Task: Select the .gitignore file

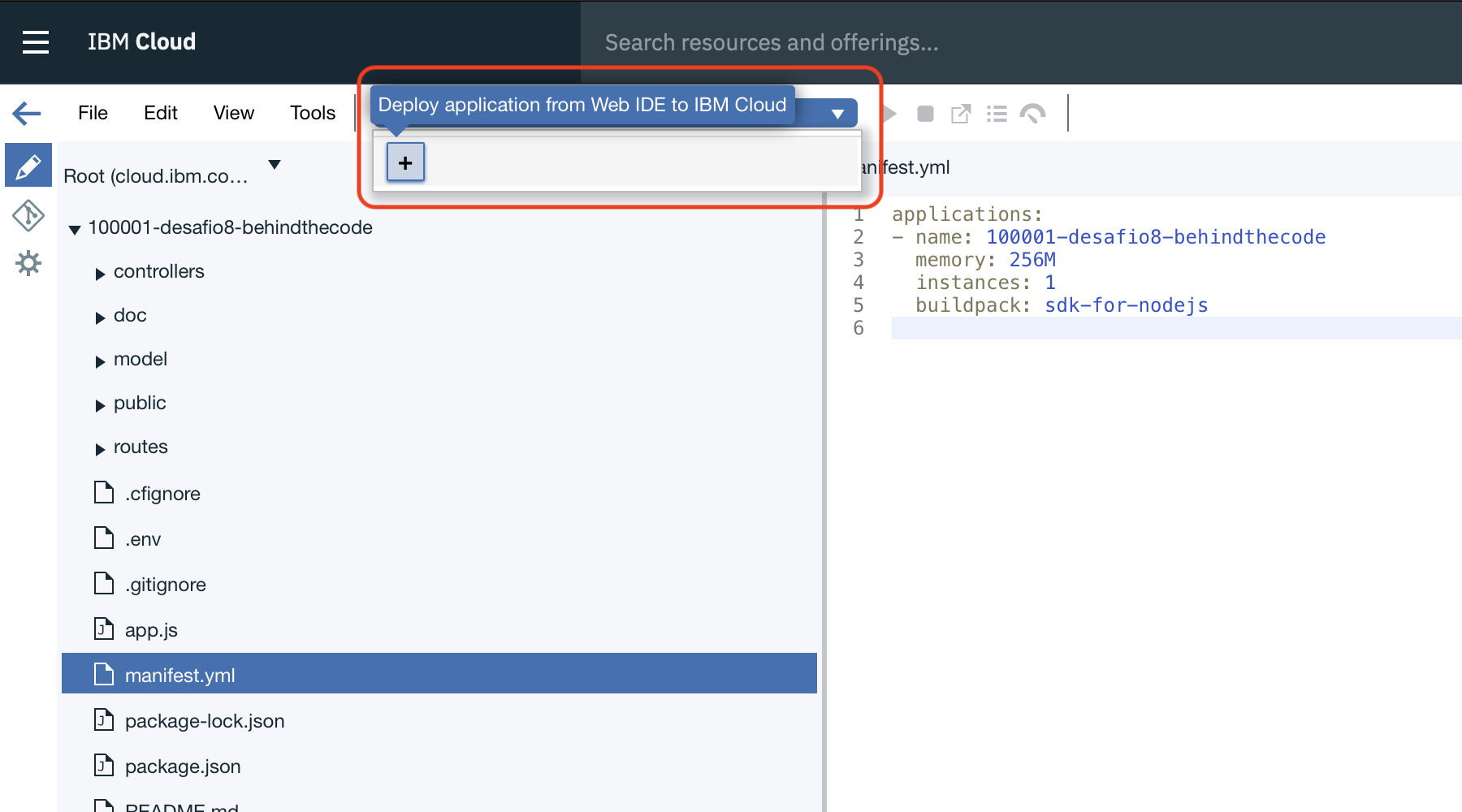Action: [166, 585]
